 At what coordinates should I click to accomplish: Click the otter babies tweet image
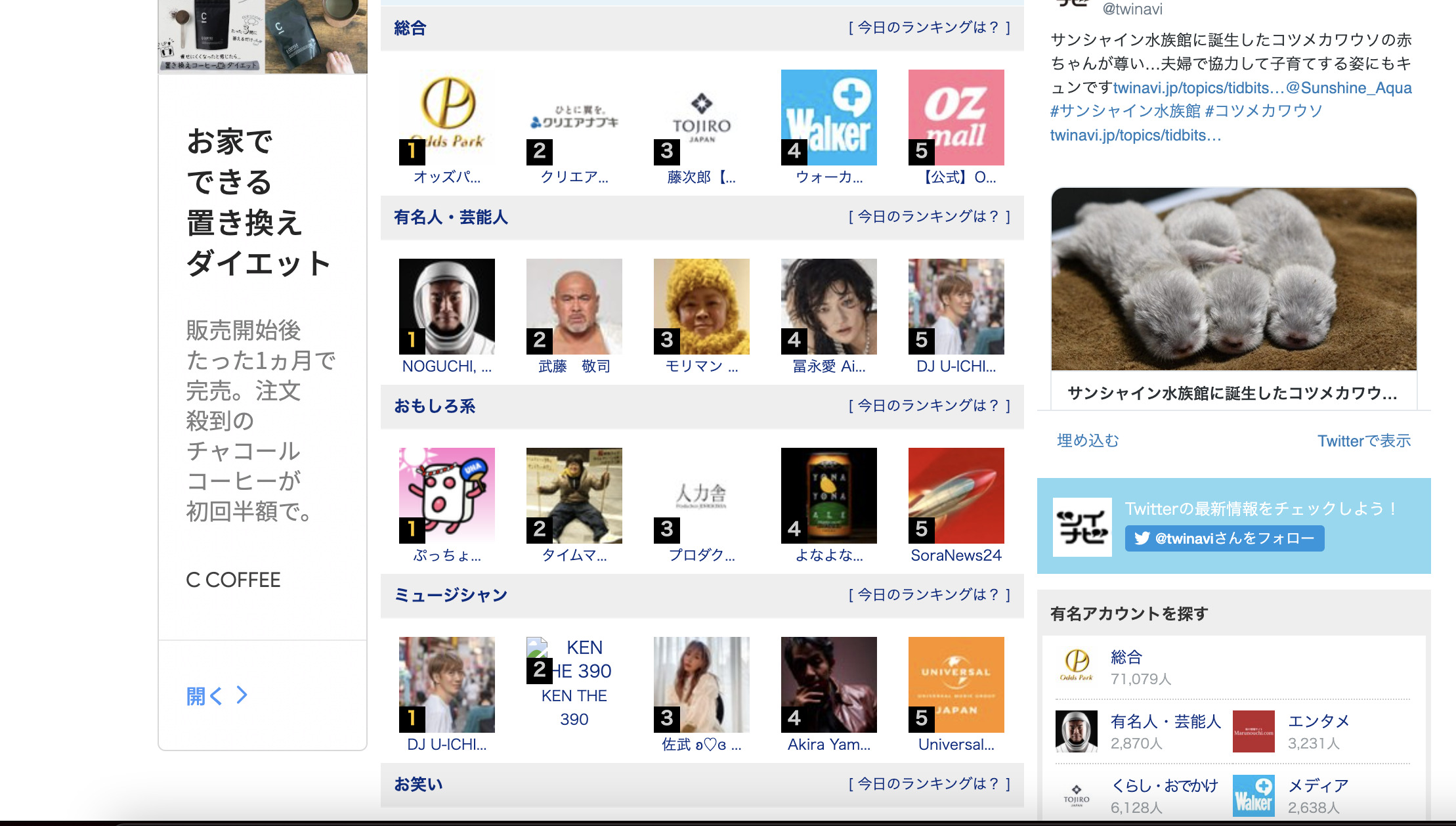1233,279
